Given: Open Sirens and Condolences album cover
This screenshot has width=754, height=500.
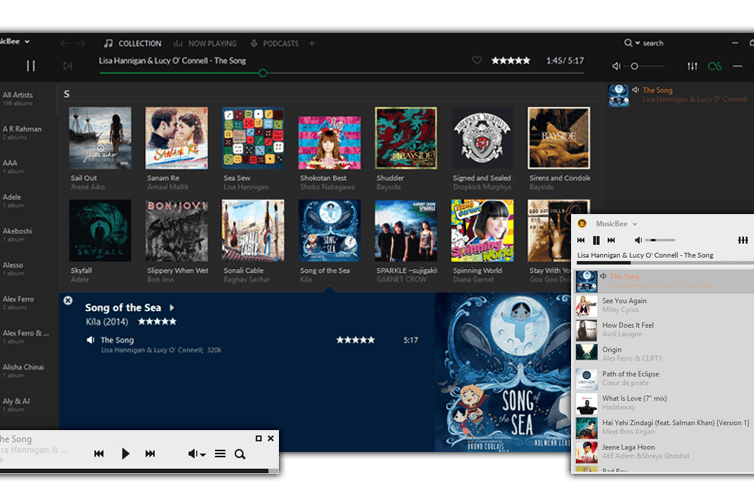Looking at the screenshot, I should (x=559, y=138).
